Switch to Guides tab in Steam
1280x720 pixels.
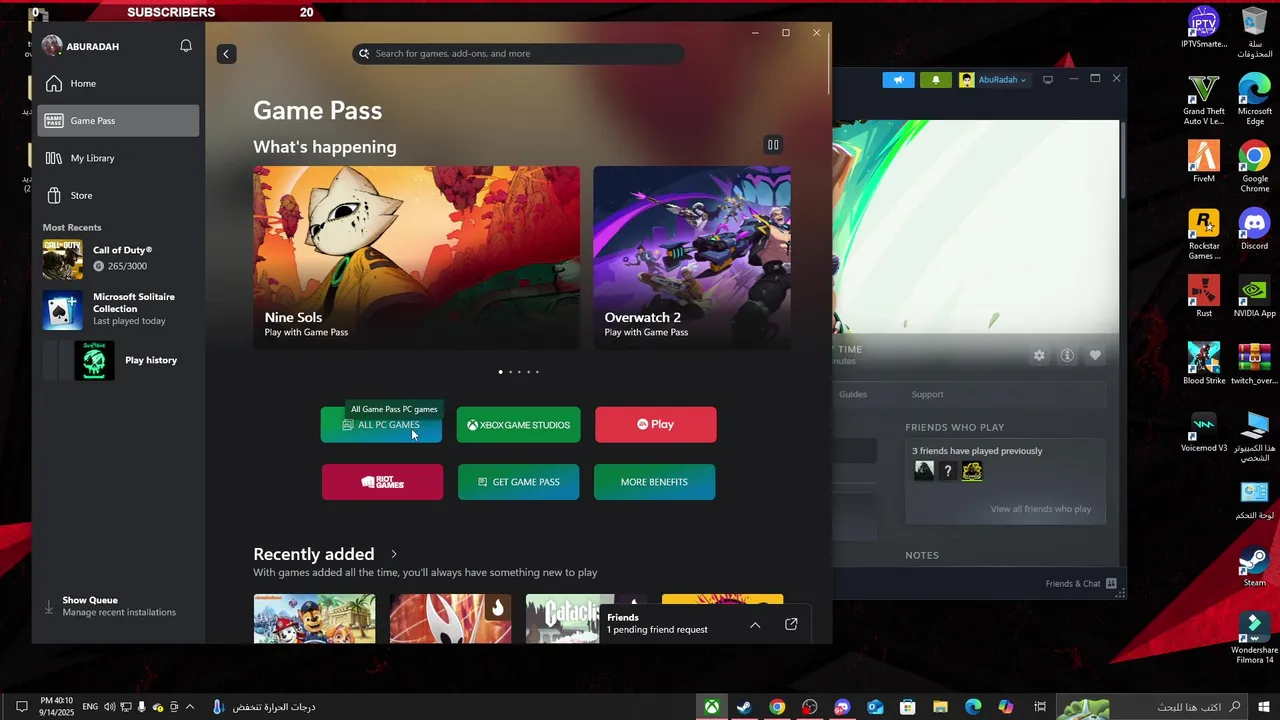coord(853,394)
